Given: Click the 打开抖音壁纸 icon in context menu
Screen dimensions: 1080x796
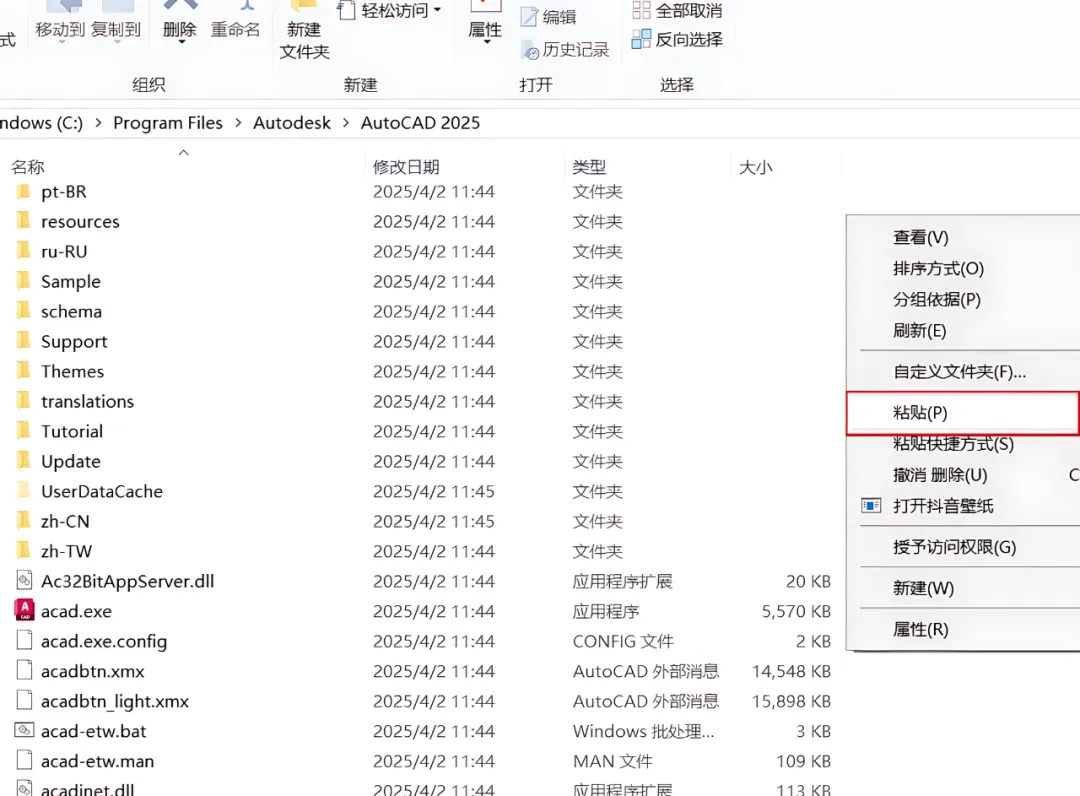Looking at the screenshot, I should (x=871, y=506).
